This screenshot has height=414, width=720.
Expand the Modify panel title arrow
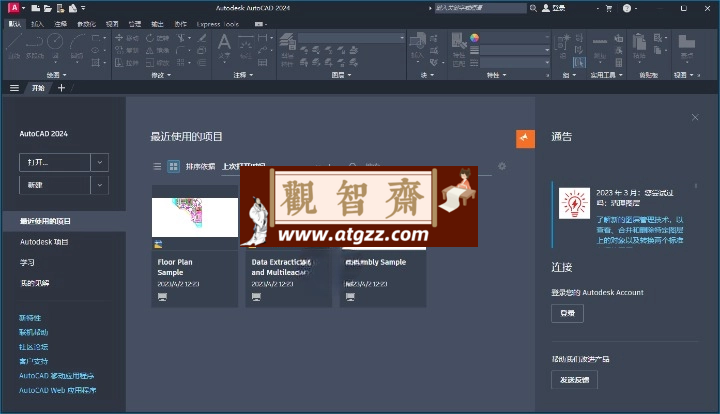tap(169, 75)
